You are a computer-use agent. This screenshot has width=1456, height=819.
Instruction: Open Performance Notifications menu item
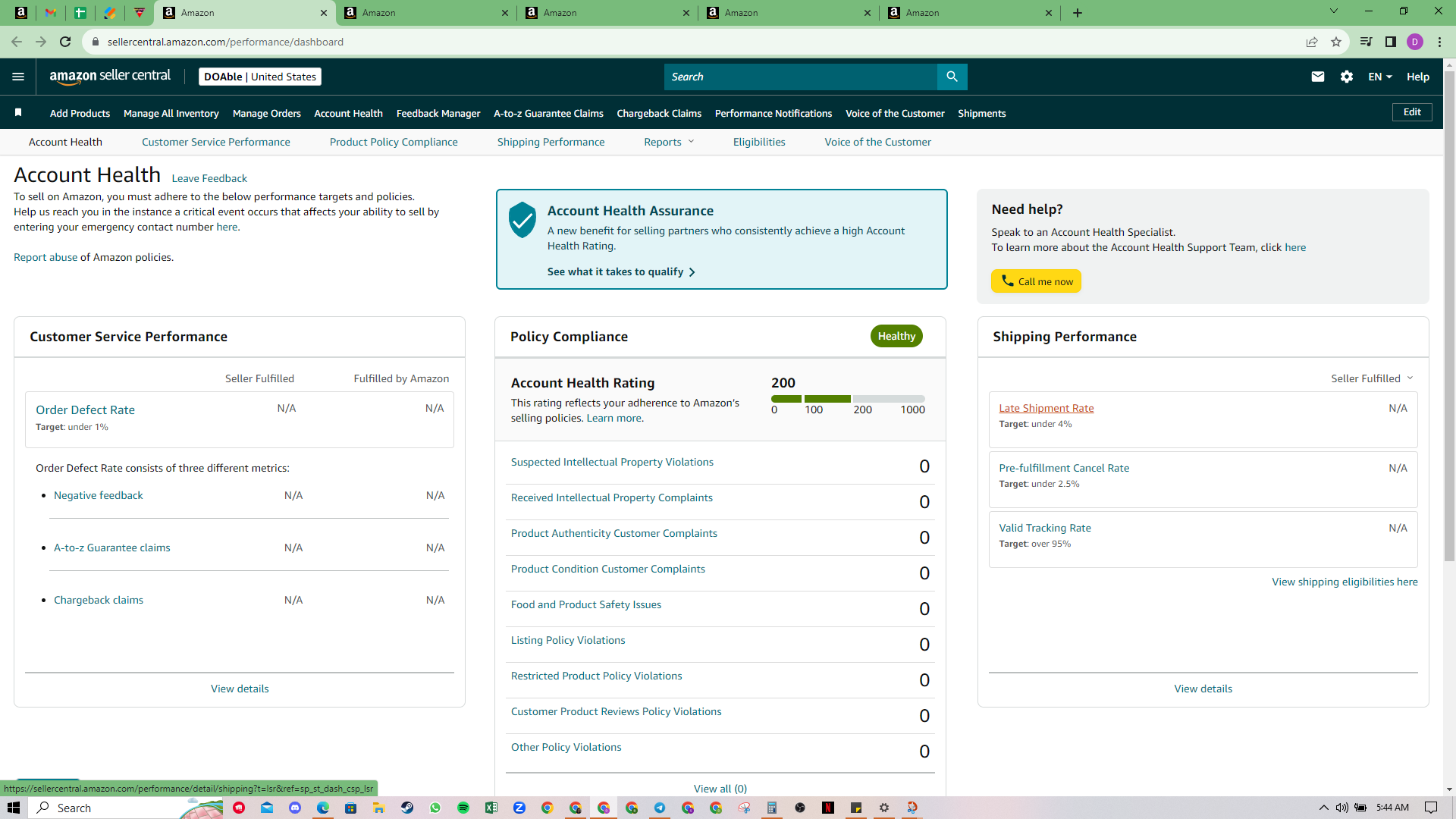tap(773, 113)
